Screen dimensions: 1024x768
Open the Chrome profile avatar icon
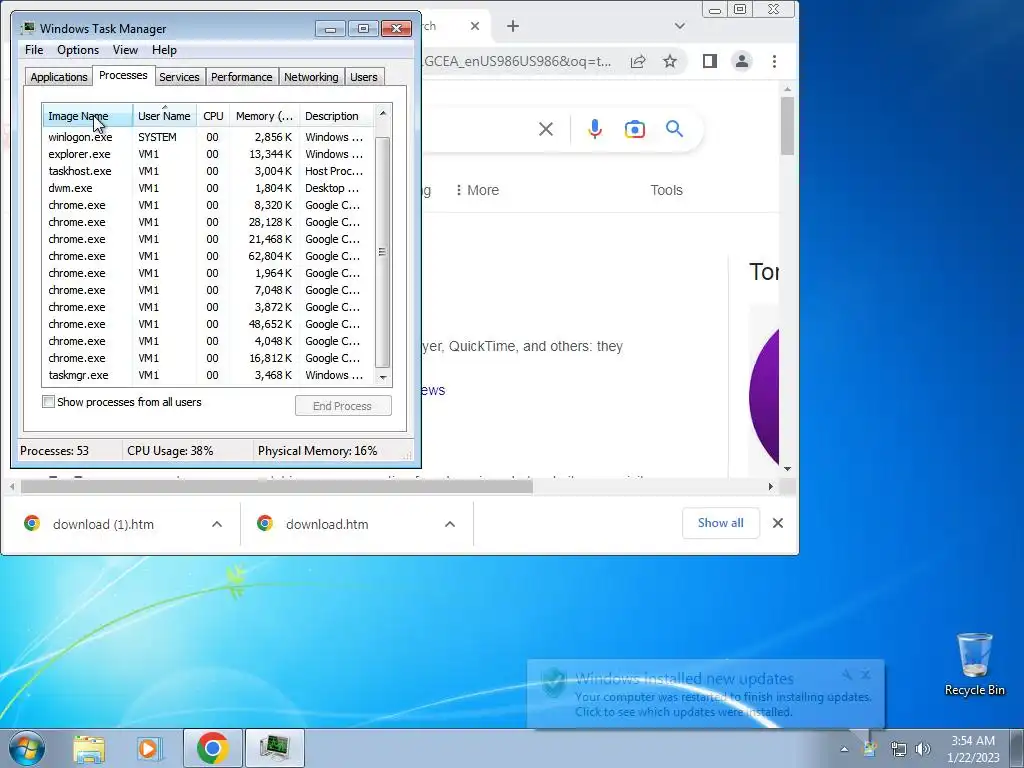click(x=741, y=61)
